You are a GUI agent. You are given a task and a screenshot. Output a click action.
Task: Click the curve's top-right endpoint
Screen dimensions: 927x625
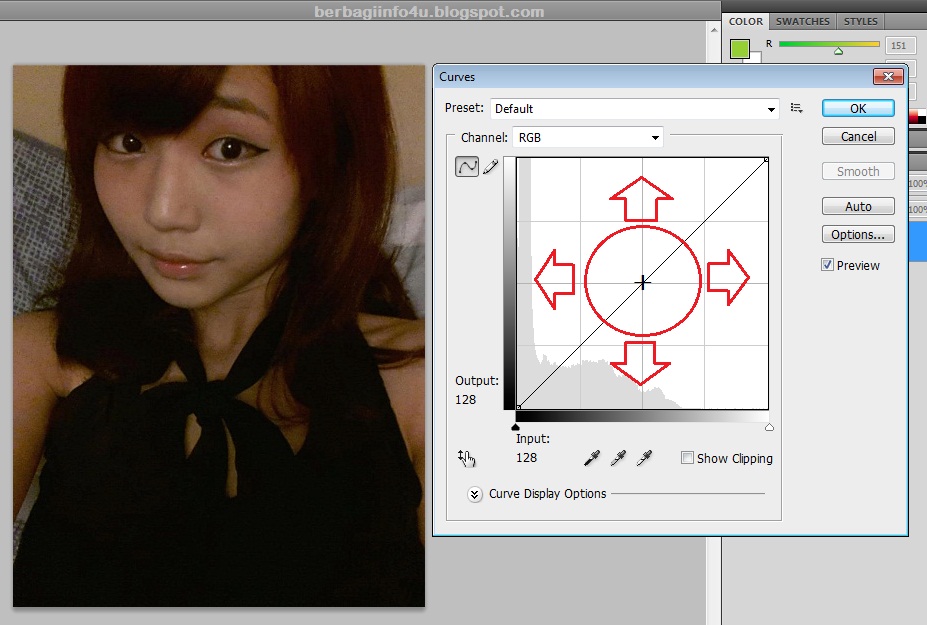(766, 160)
